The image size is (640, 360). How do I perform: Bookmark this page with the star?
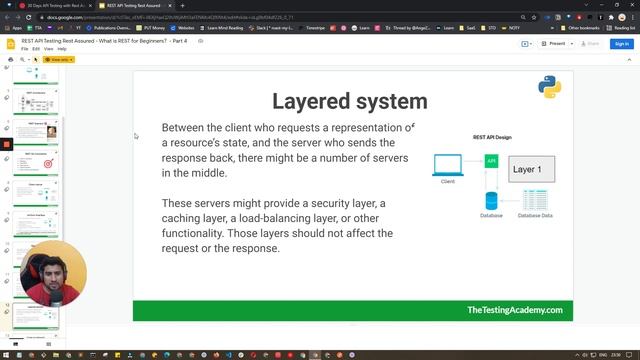point(533,18)
